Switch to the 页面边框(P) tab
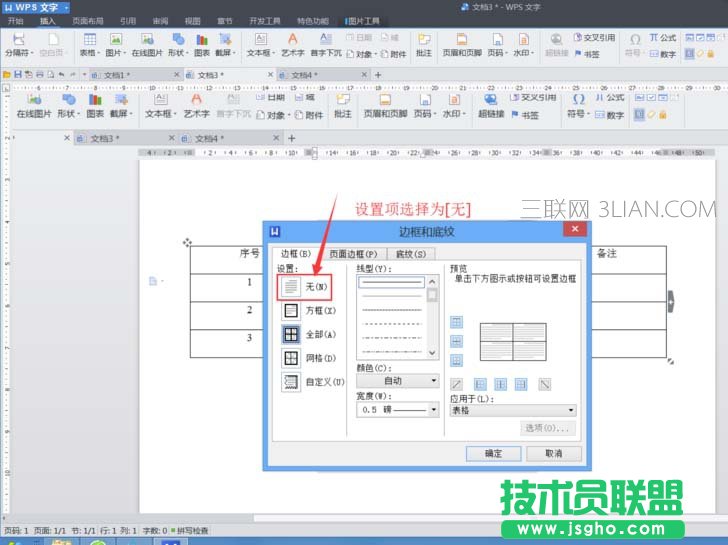Image resolution: width=728 pixels, height=545 pixels. pyautogui.click(x=353, y=254)
